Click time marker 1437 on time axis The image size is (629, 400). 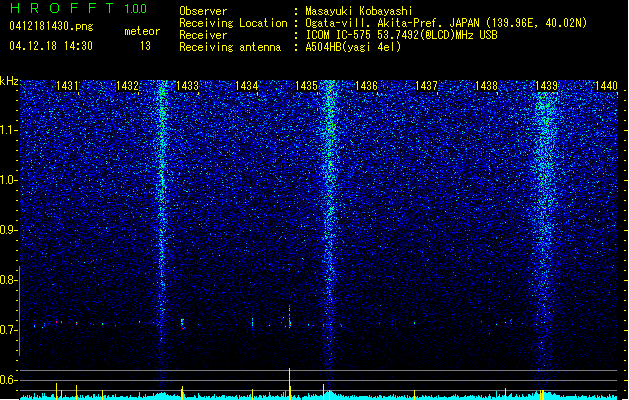pos(426,85)
